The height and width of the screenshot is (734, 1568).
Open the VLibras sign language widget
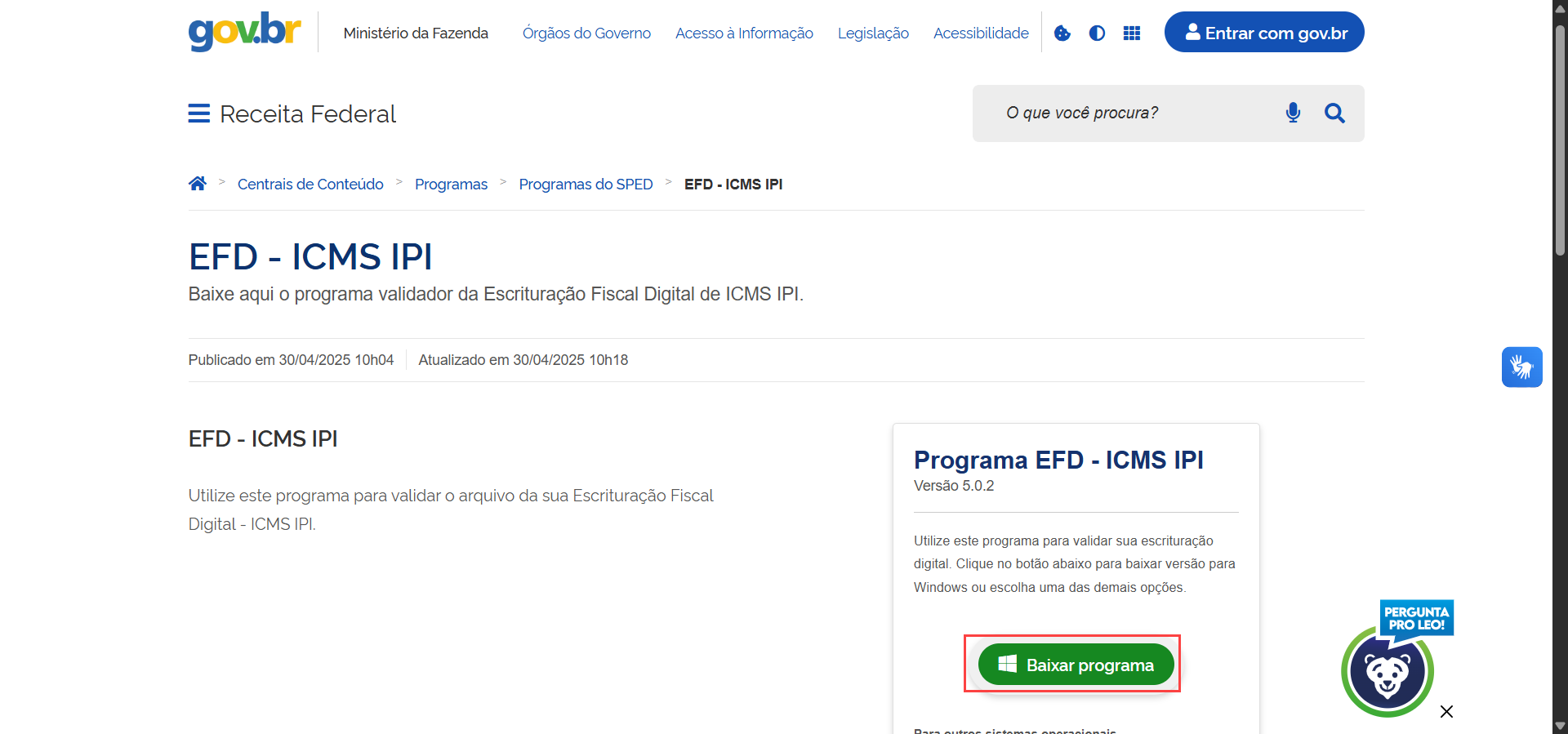point(1521,367)
